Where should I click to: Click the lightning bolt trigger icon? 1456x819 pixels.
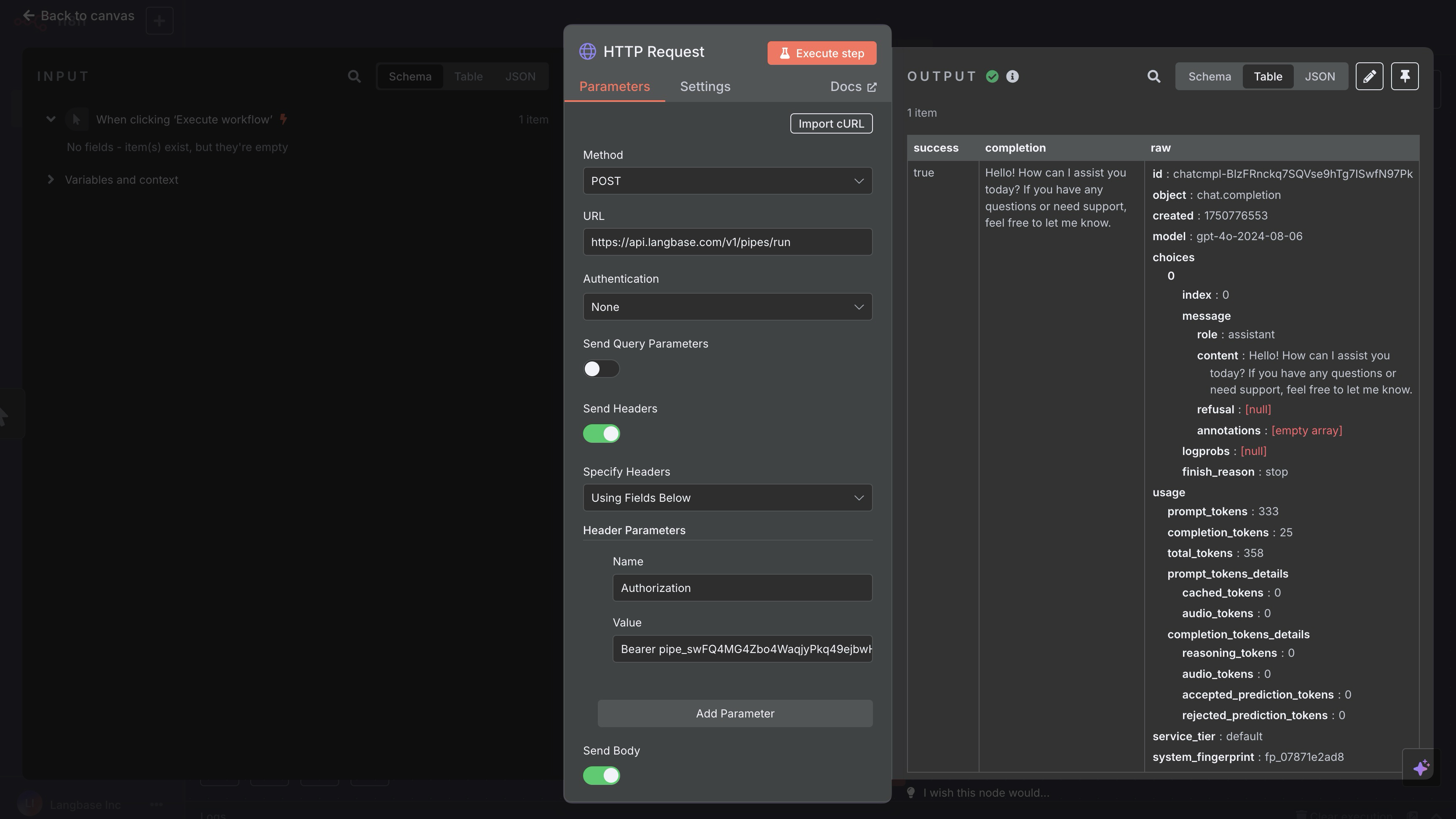tap(284, 119)
